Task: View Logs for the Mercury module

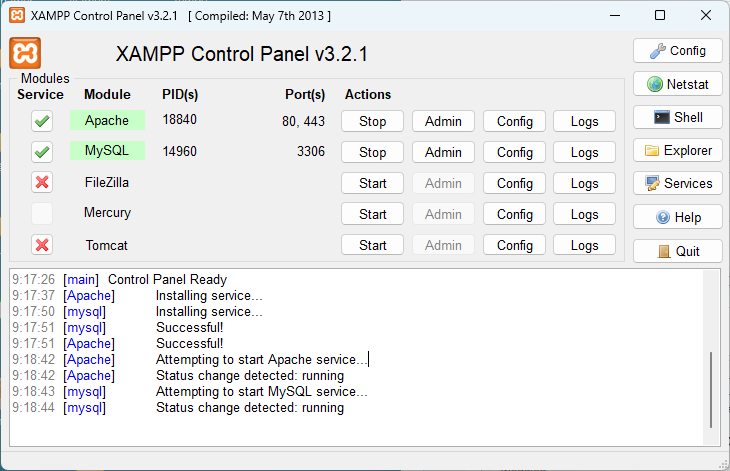Action: point(585,214)
